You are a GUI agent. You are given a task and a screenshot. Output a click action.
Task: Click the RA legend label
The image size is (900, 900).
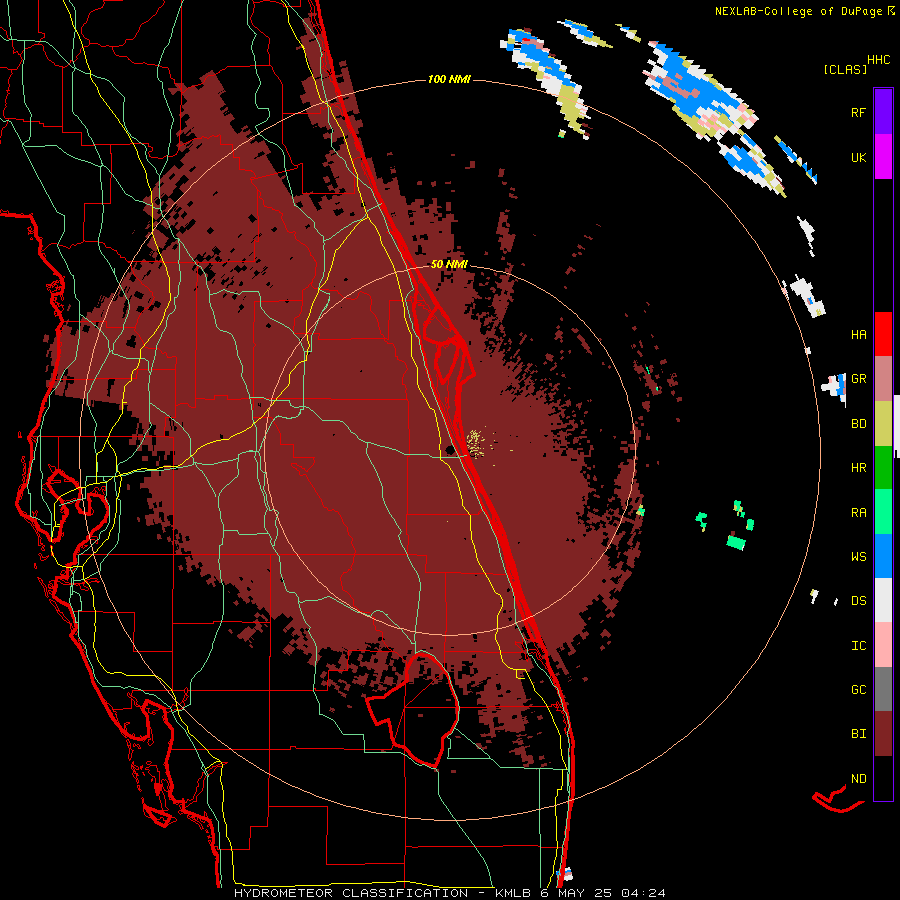coord(859,512)
